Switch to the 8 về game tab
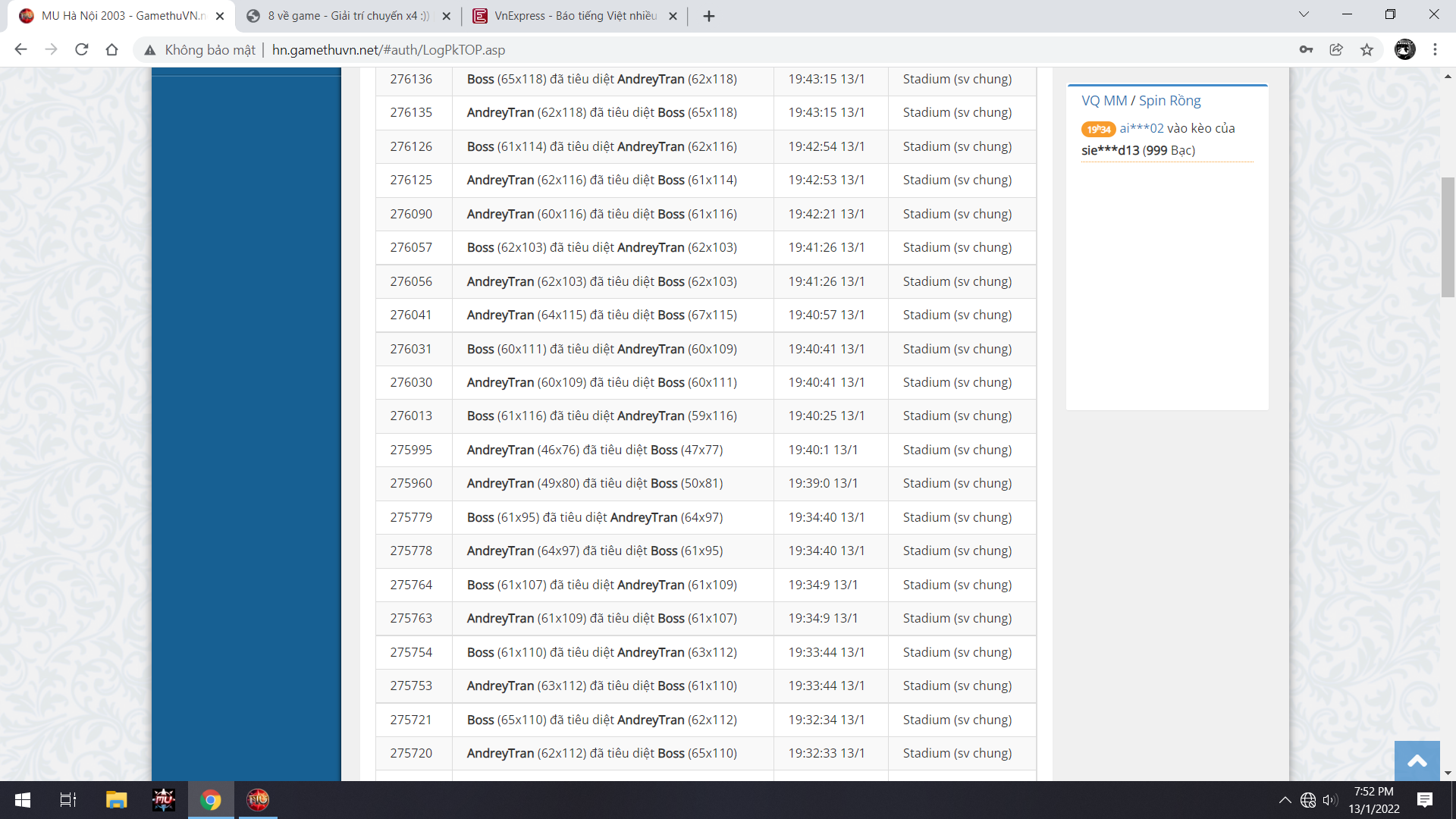1456x819 pixels. 348,16
